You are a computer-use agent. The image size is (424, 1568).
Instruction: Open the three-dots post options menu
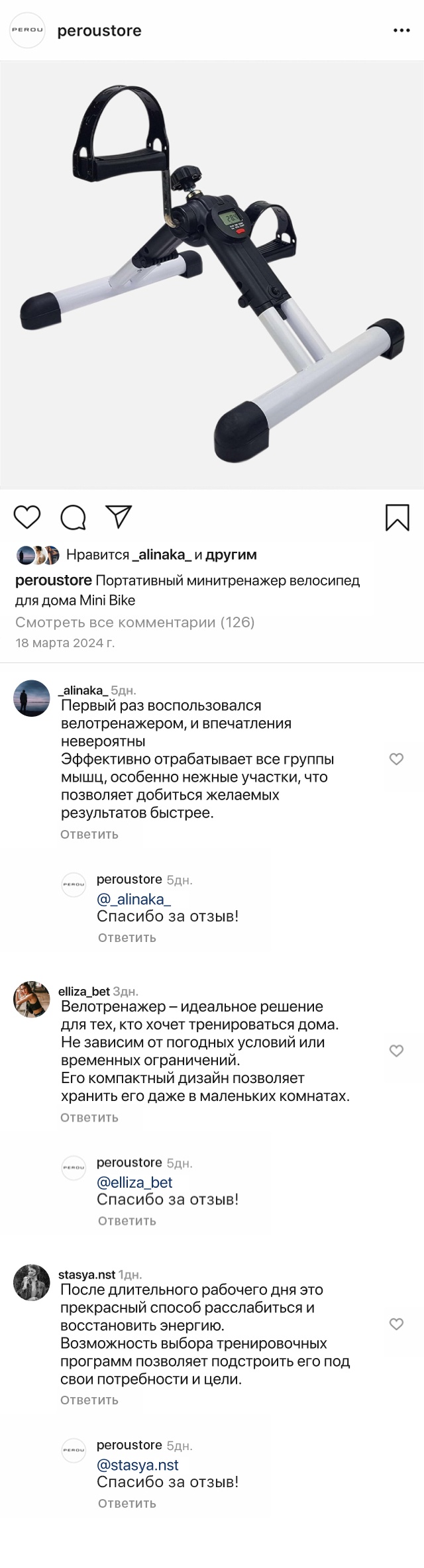click(401, 30)
